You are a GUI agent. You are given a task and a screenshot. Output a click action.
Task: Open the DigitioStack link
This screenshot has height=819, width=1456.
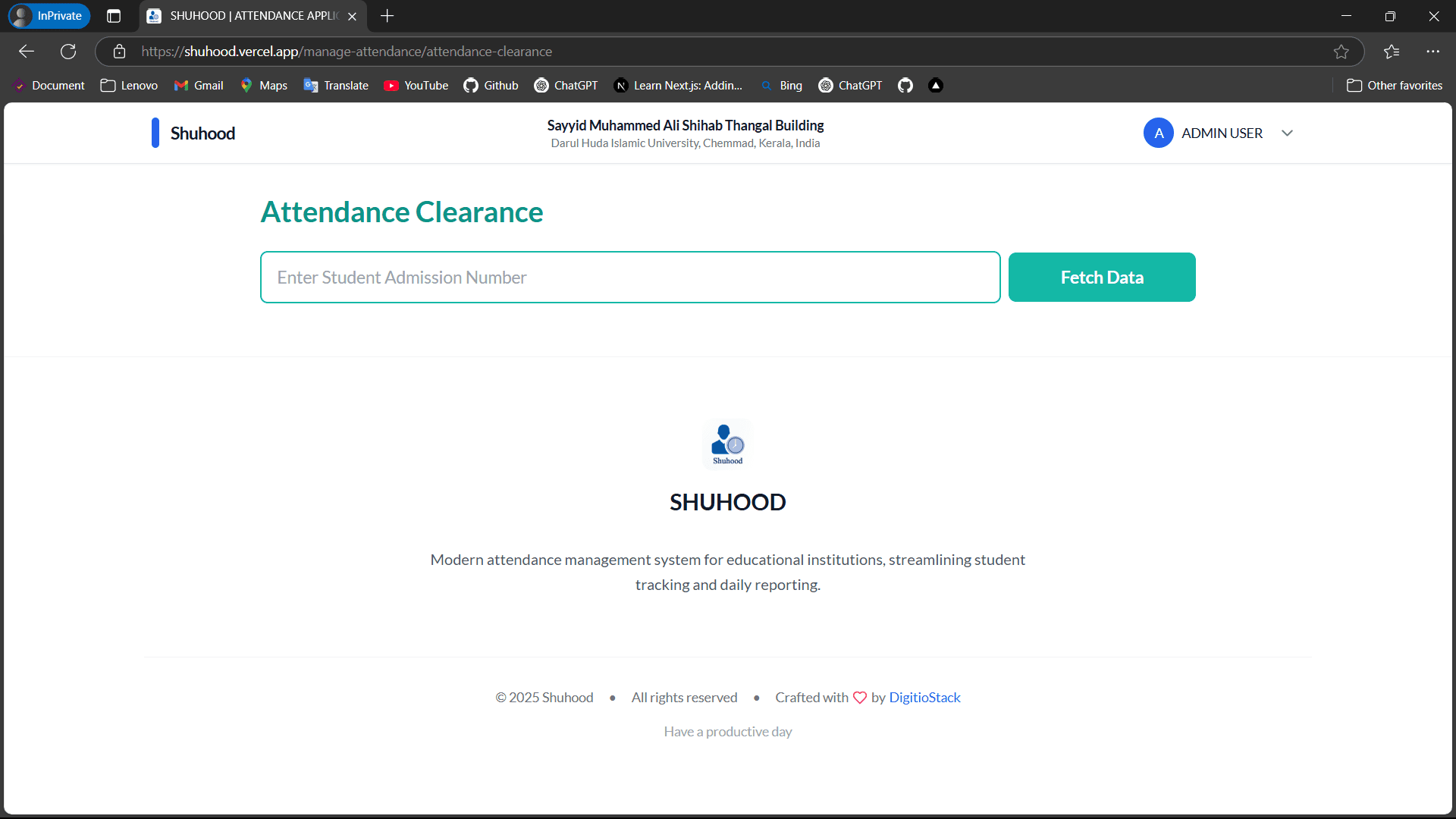(924, 698)
